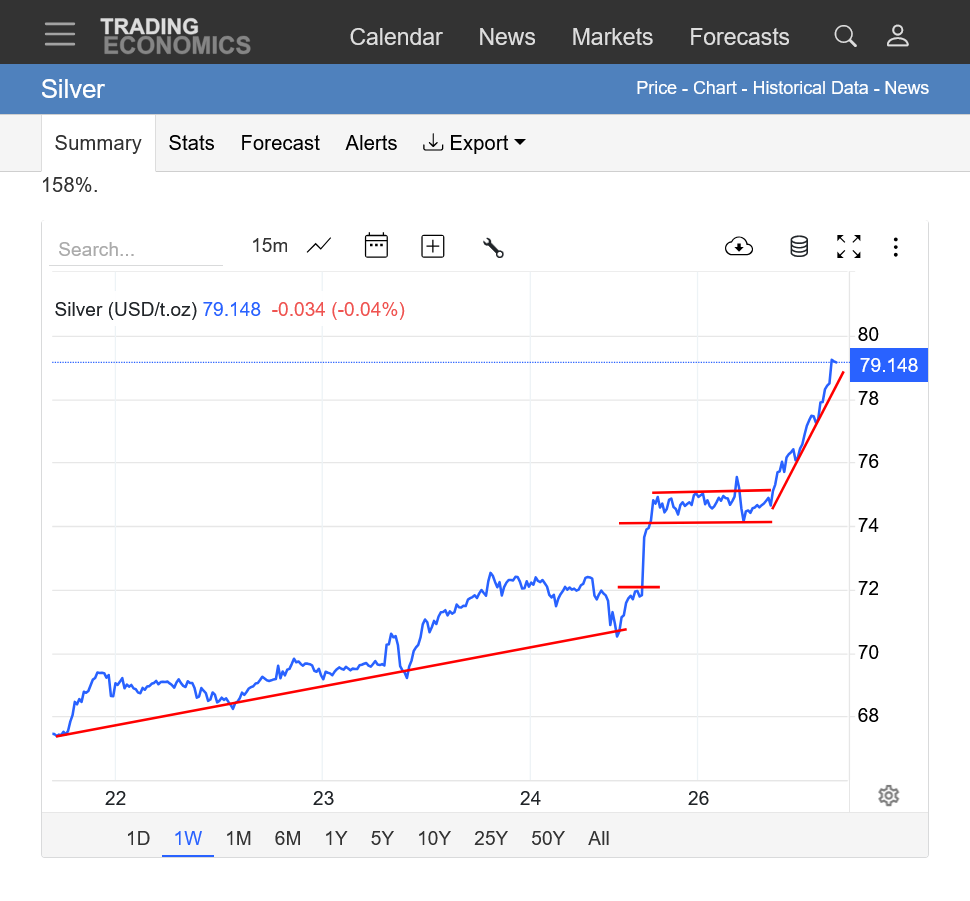The image size is (970, 901).
Task: Click the search magnifier icon
Action: click(845, 37)
